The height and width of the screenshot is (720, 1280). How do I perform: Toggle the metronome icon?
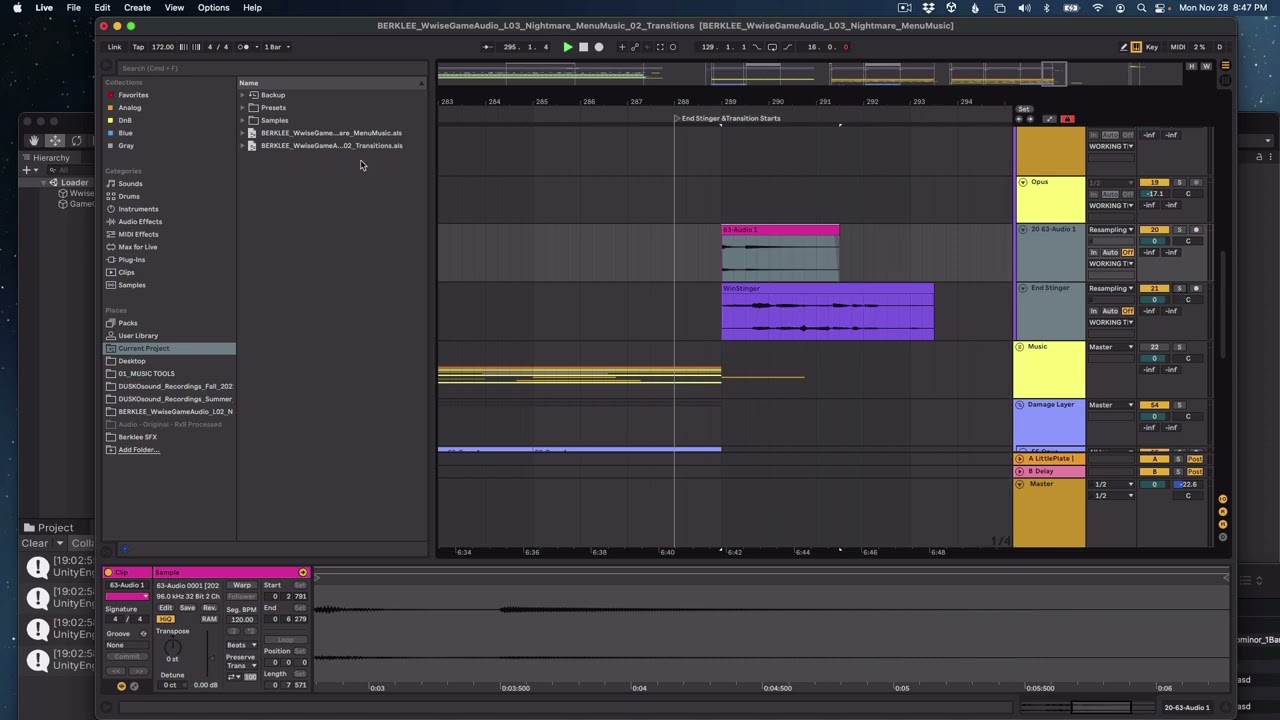coord(244,47)
